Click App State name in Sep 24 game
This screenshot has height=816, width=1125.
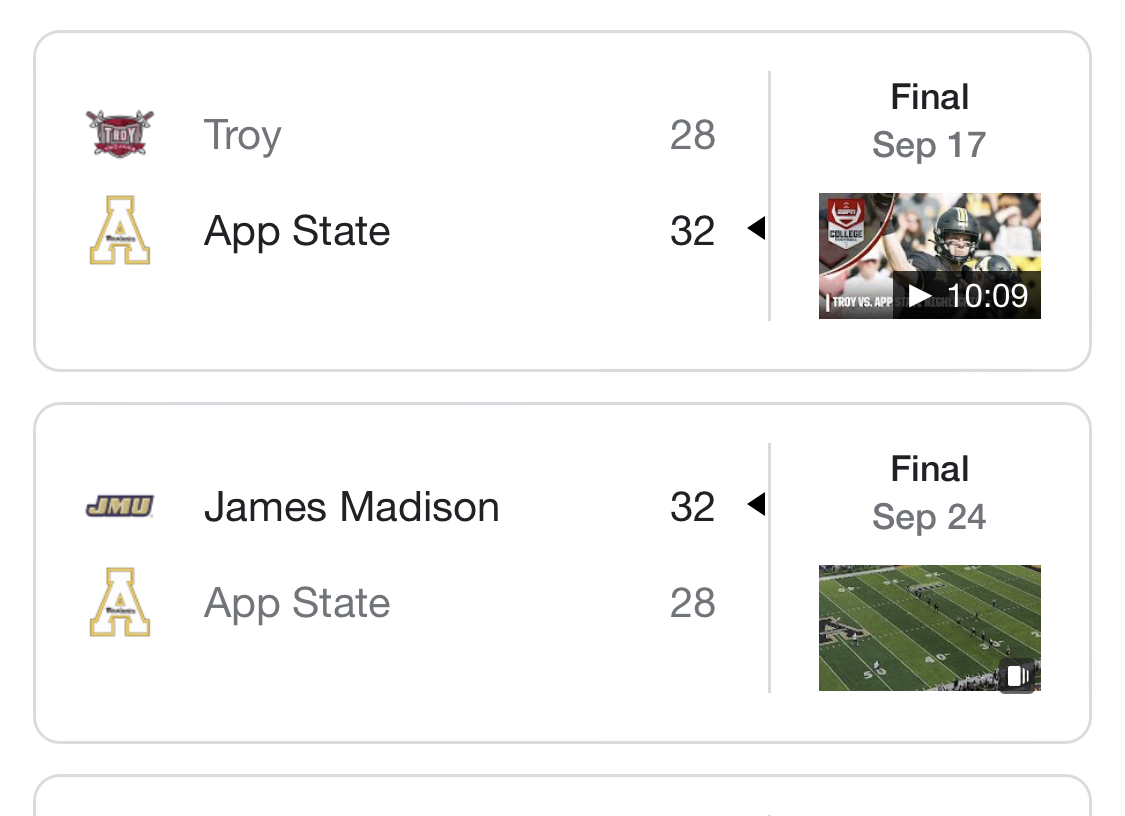[x=297, y=603]
